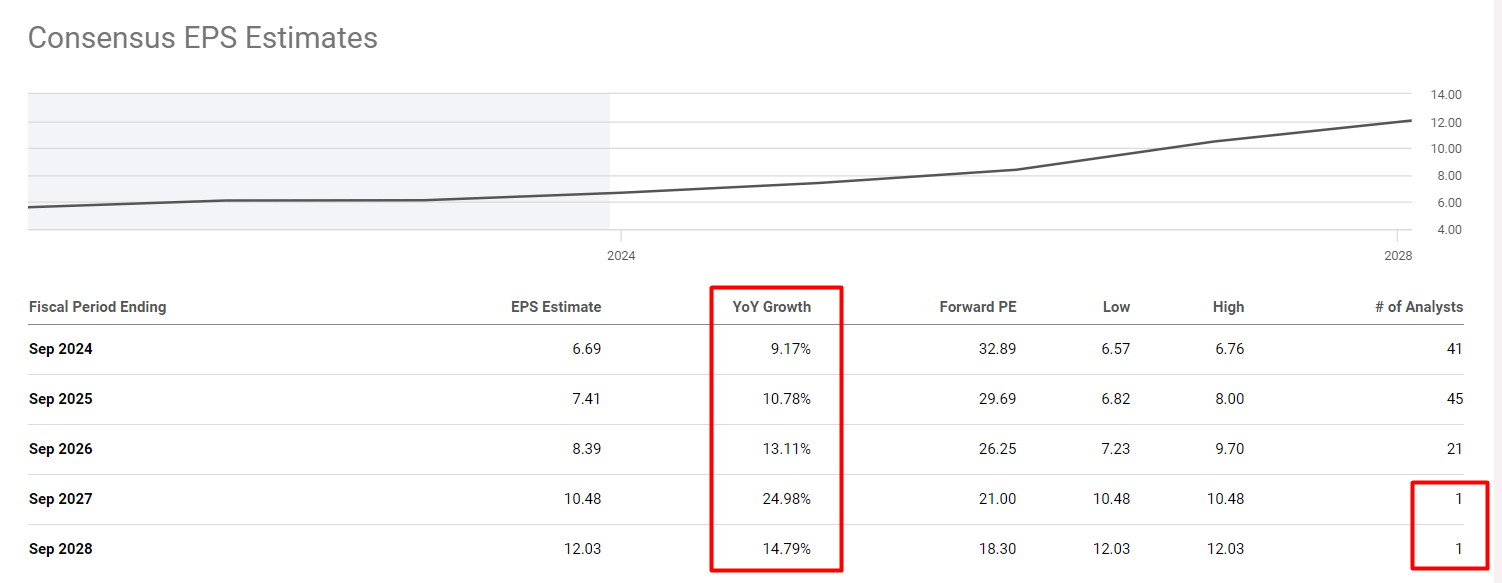The width and height of the screenshot is (1502, 583).
Task: Select the 32.89 Forward PE cell
Action: pos(997,349)
